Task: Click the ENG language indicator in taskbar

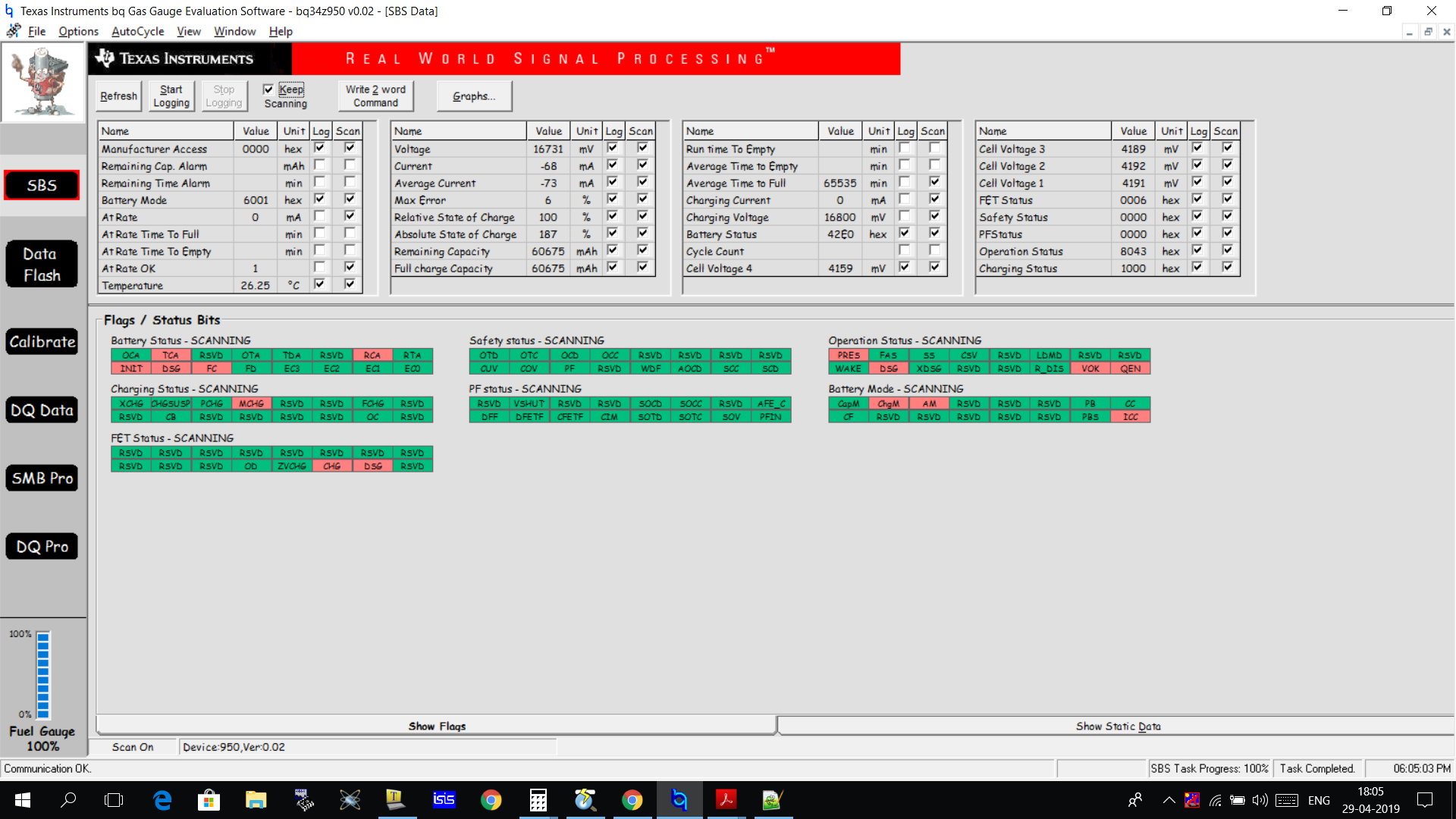Action: (1319, 800)
